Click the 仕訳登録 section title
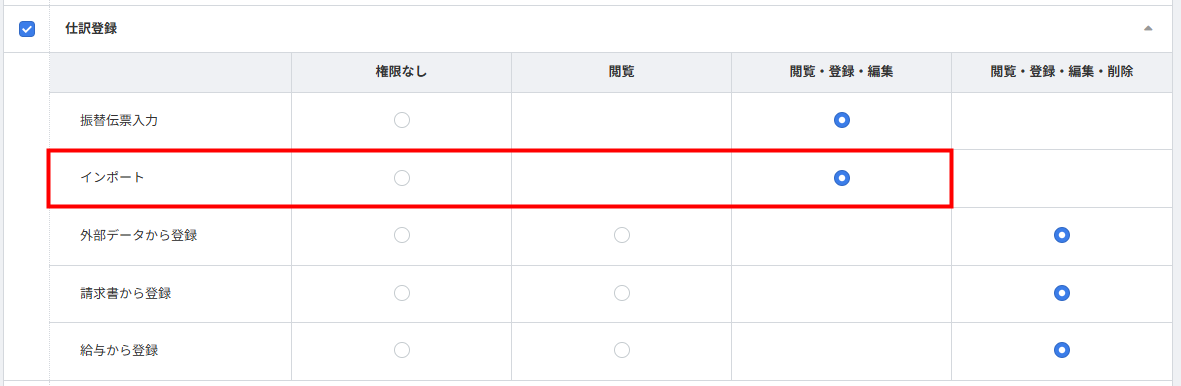The width and height of the screenshot is (1181, 386). (92, 29)
